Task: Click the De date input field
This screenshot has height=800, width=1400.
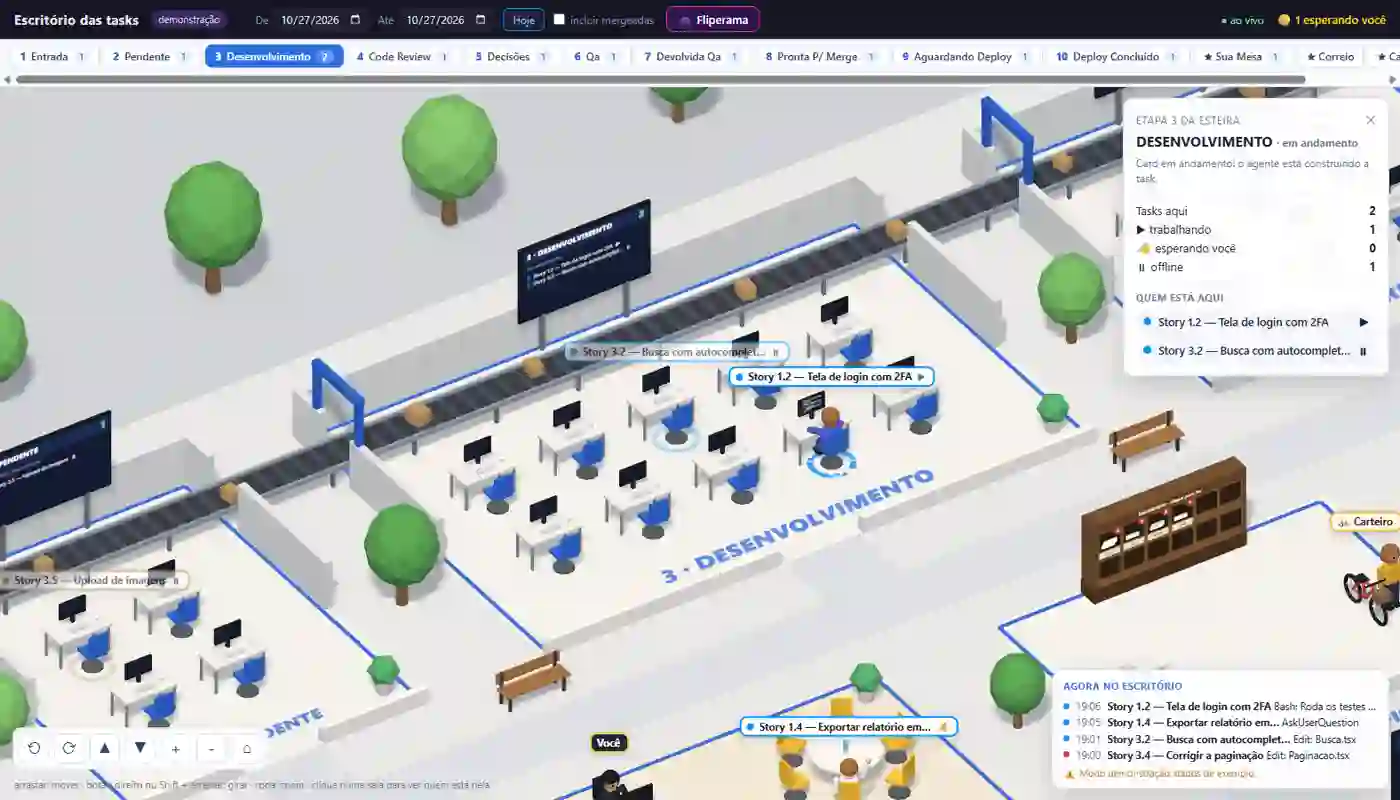Action: tap(320, 20)
